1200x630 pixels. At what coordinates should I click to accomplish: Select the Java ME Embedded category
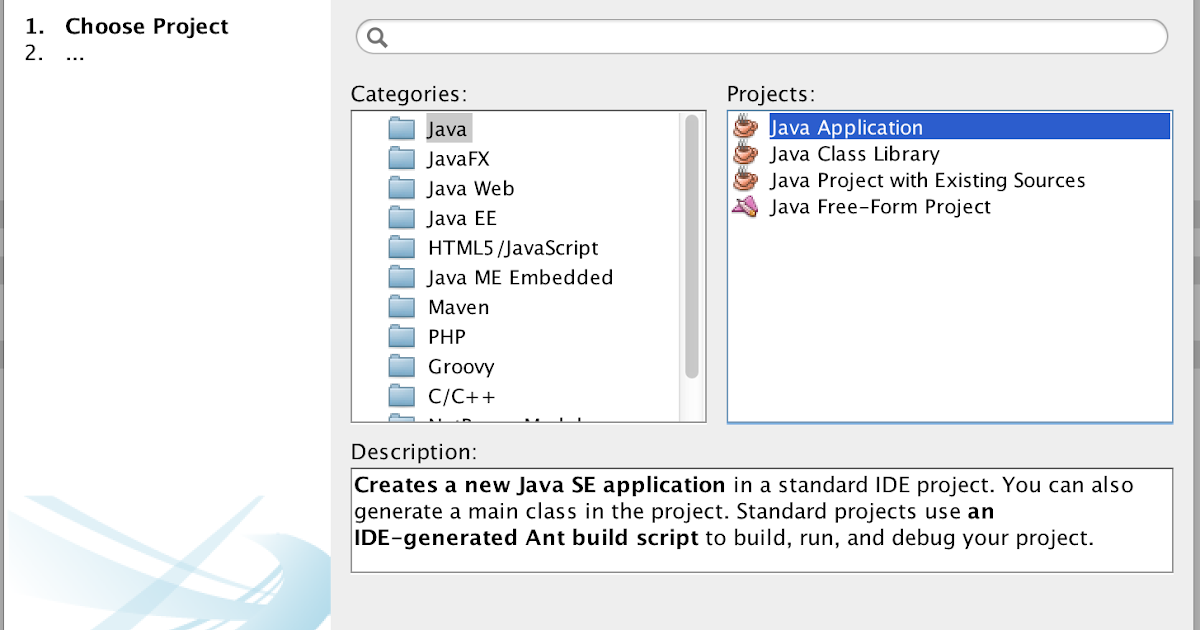pyautogui.click(x=518, y=277)
